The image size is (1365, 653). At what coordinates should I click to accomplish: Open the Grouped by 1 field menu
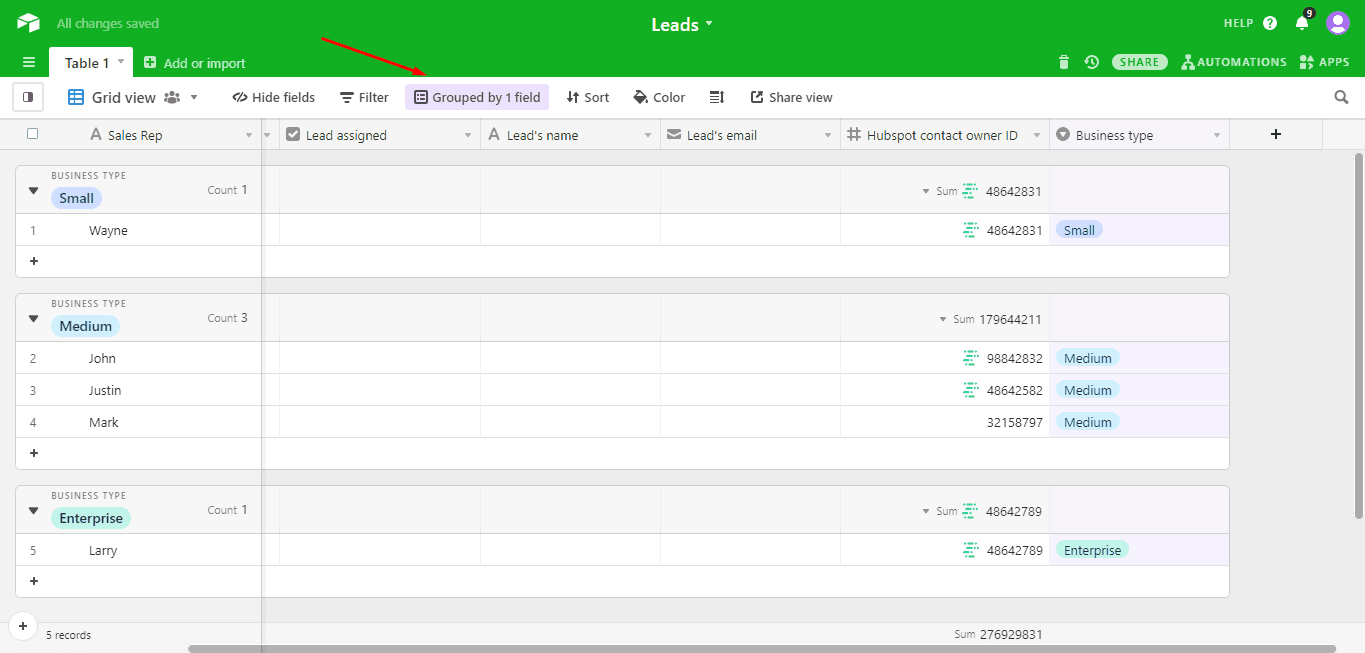(x=477, y=97)
